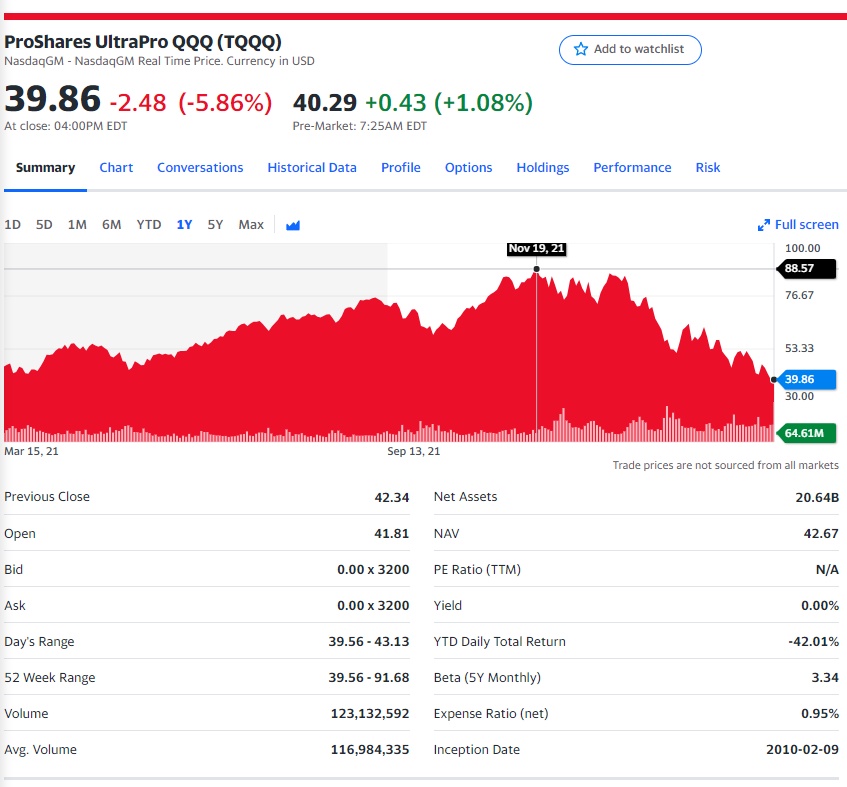Click the 39.86 current price tag
847x787 pixels.
[806, 379]
